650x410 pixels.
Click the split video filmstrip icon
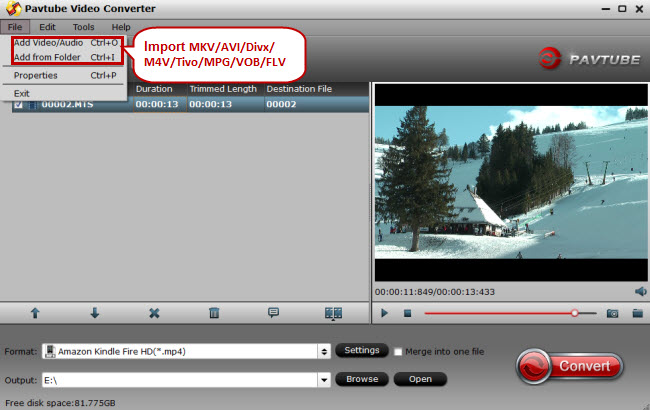tap(333, 313)
